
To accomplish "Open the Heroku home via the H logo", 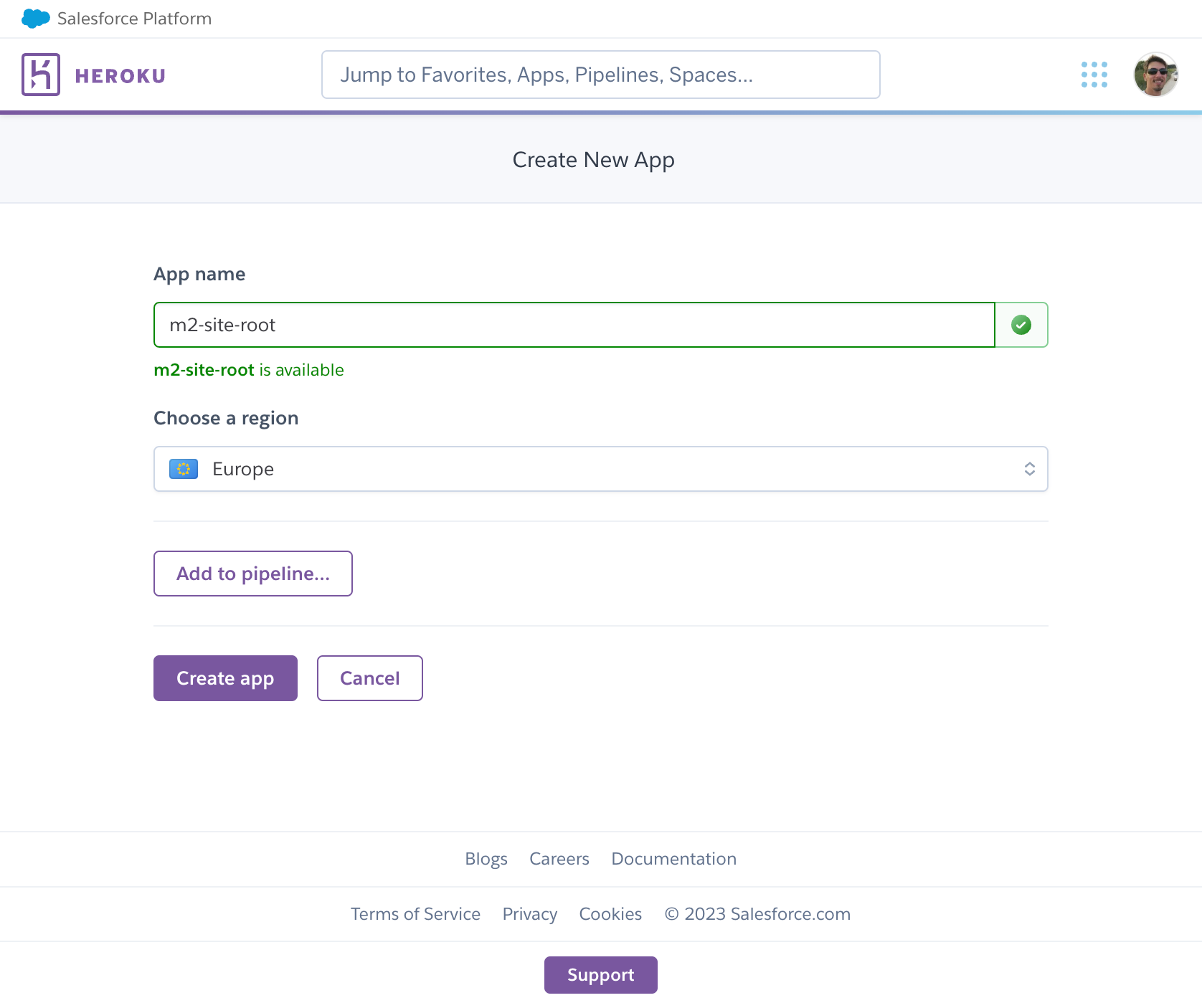I will pos(41,74).
